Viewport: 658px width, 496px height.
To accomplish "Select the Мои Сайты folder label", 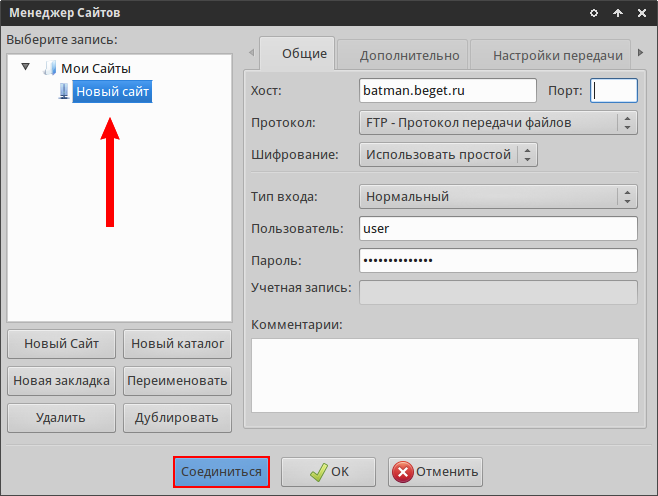I will click(x=96, y=68).
